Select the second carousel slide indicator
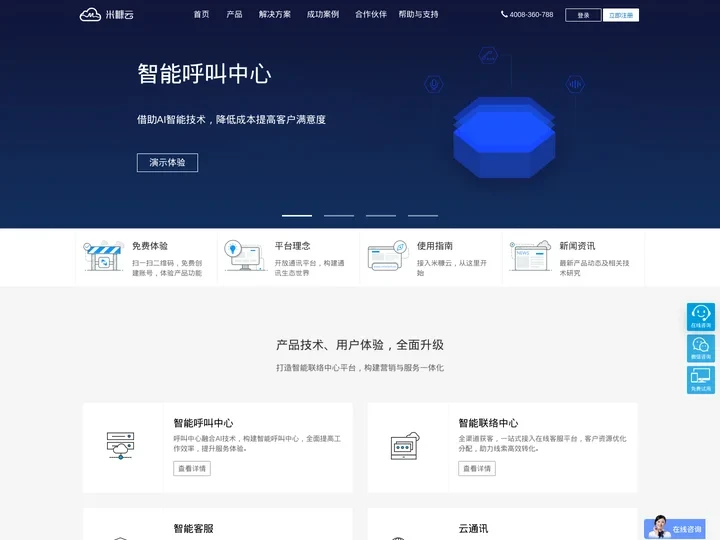Viewport: 720px width, 540px height. click(x=339, y=215)
